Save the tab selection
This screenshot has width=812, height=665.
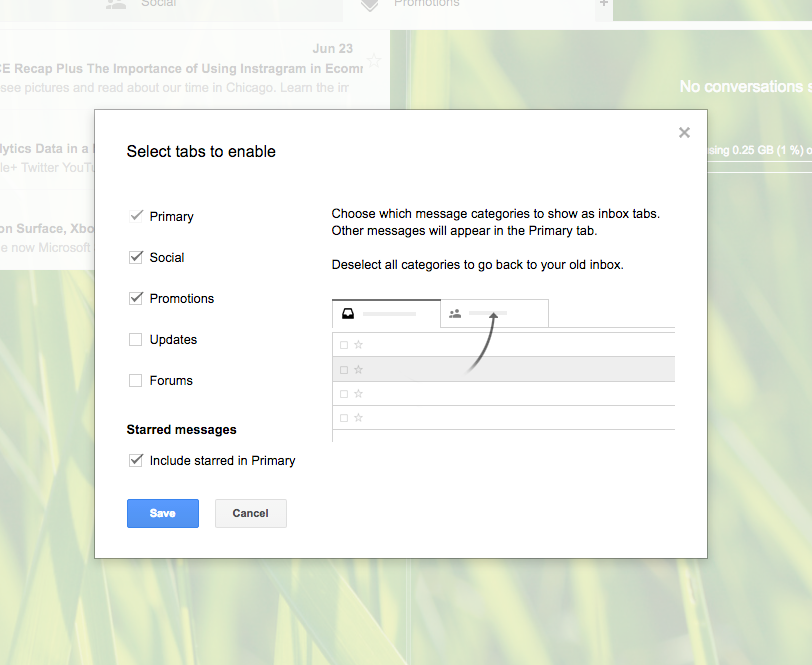click(162, 513)
